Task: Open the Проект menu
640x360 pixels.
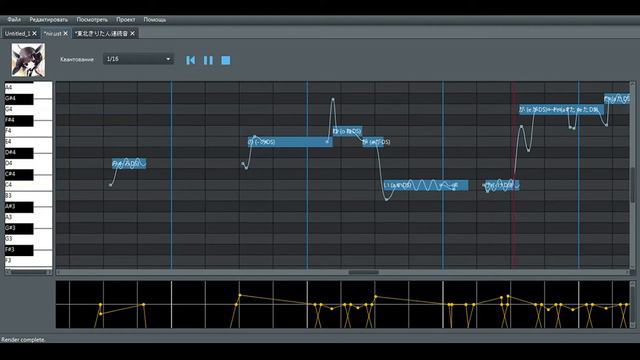Action: pos(126,20)
